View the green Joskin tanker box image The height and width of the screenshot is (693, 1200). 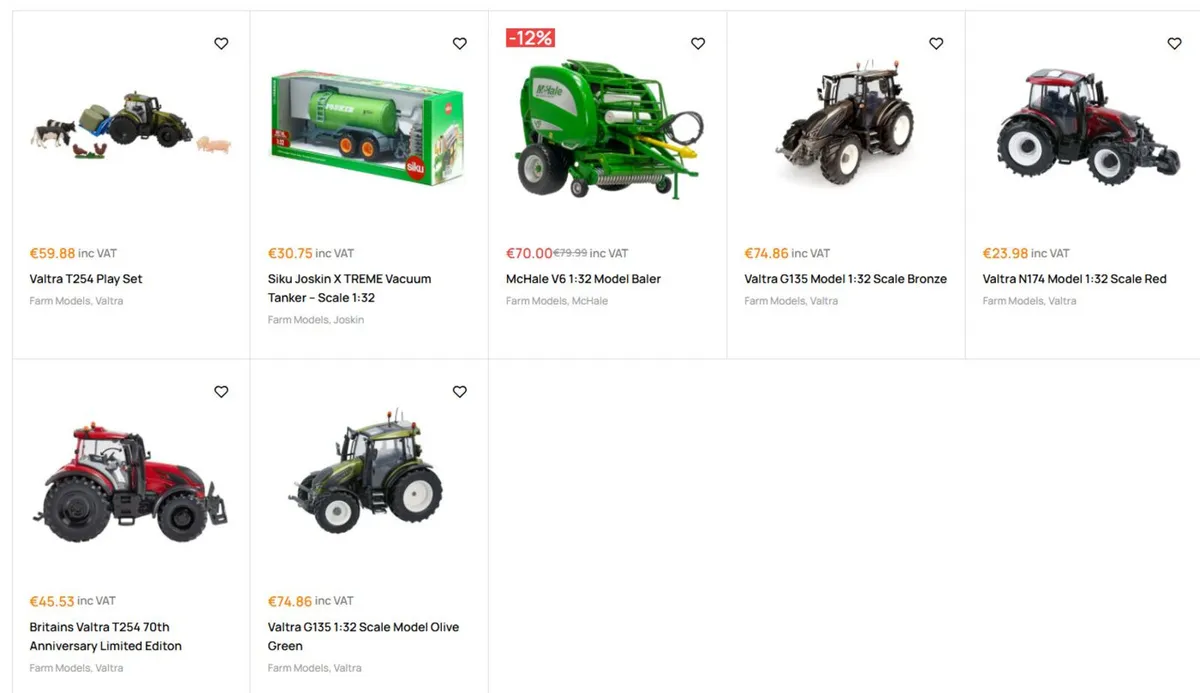pyautogui.click(x=368, y=127)
